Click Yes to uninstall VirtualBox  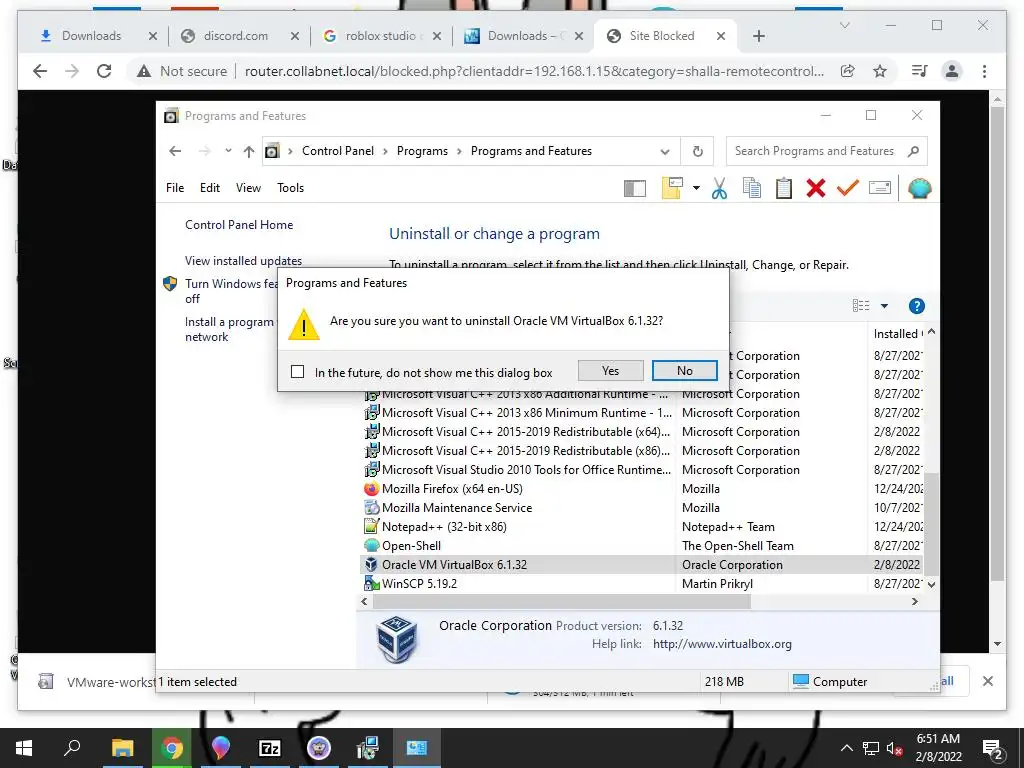point(611,371)
